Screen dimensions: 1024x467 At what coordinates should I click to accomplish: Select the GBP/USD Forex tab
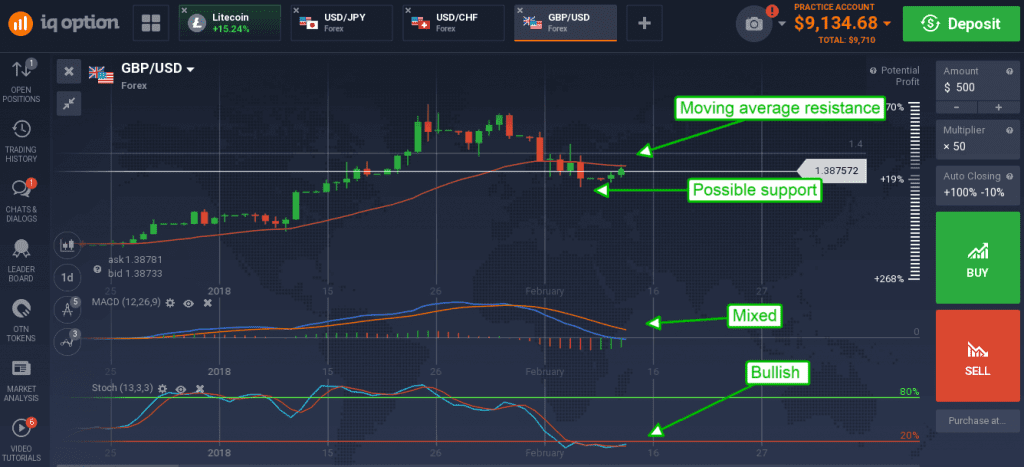click(566, 24)
